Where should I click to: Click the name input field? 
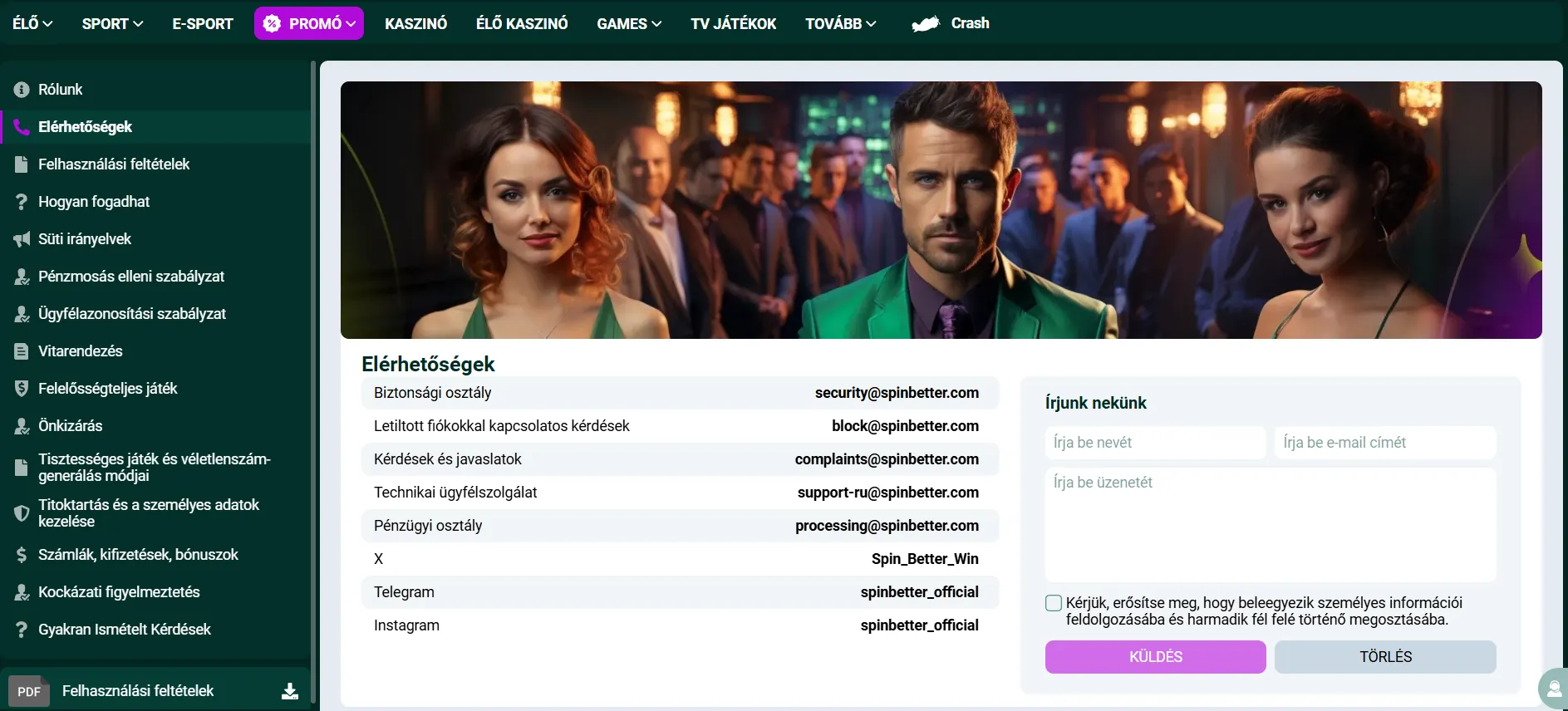click(1155, 443)
